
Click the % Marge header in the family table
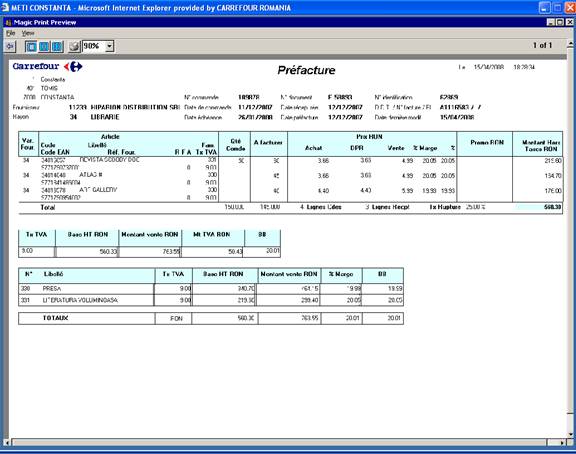341,274
